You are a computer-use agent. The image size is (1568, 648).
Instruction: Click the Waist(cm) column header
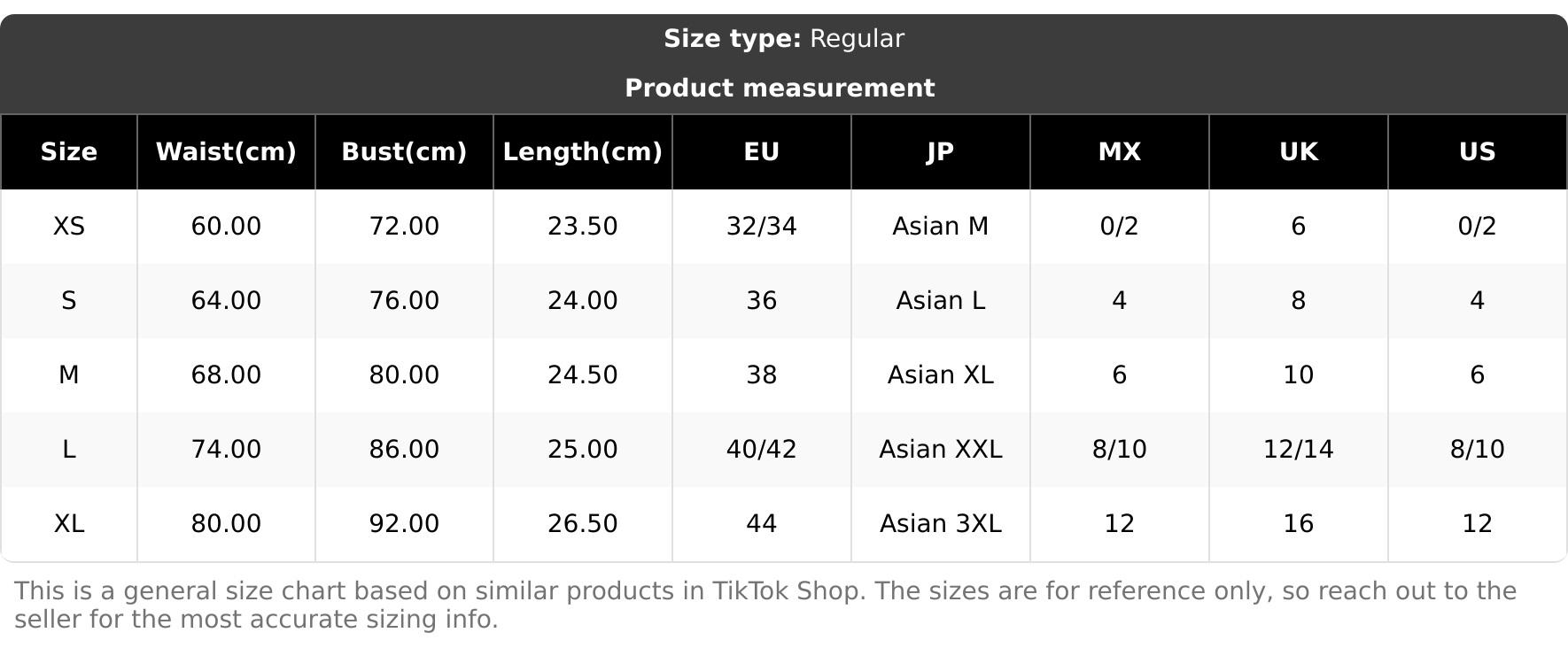coord(226,152)
